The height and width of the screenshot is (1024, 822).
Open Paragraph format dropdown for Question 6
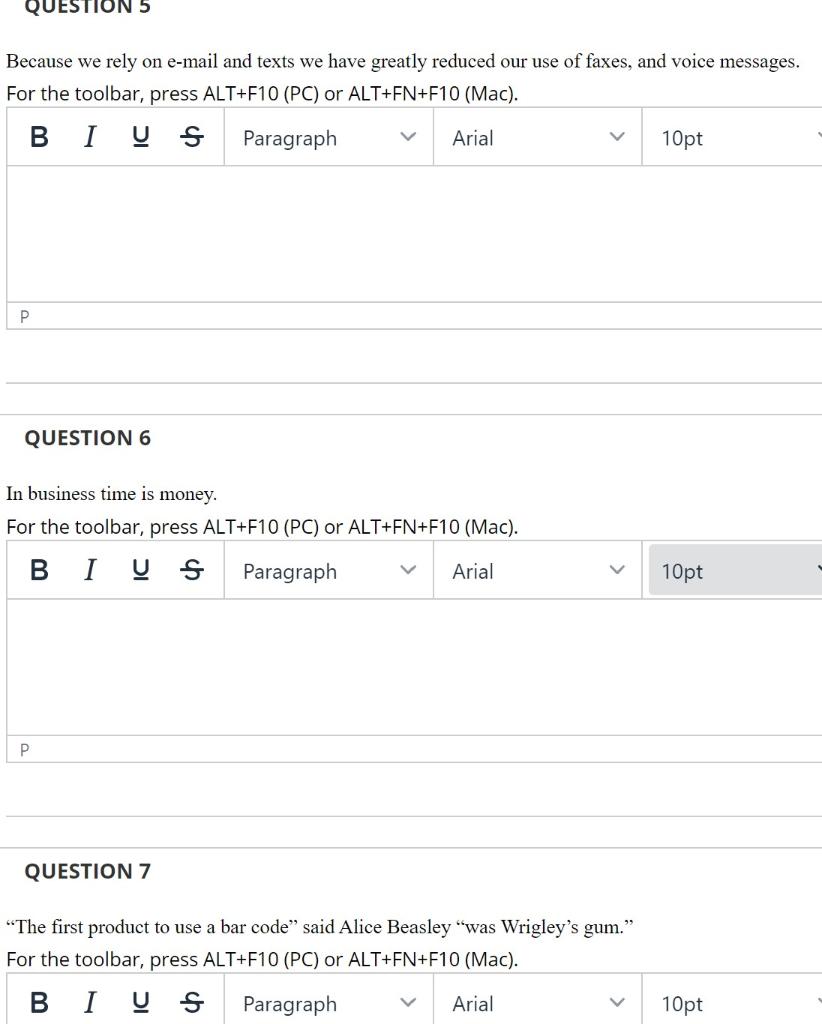(x=328, y=571)
